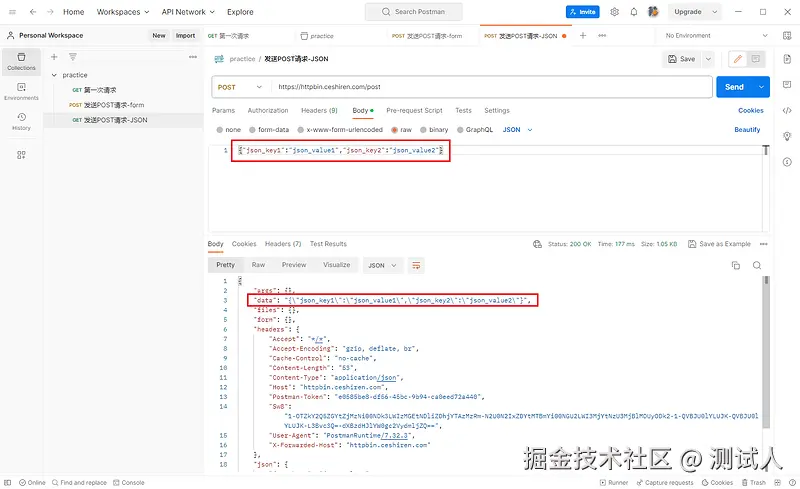Open Console in status bar
Screen dimensions: 800x489
point(129,482)
